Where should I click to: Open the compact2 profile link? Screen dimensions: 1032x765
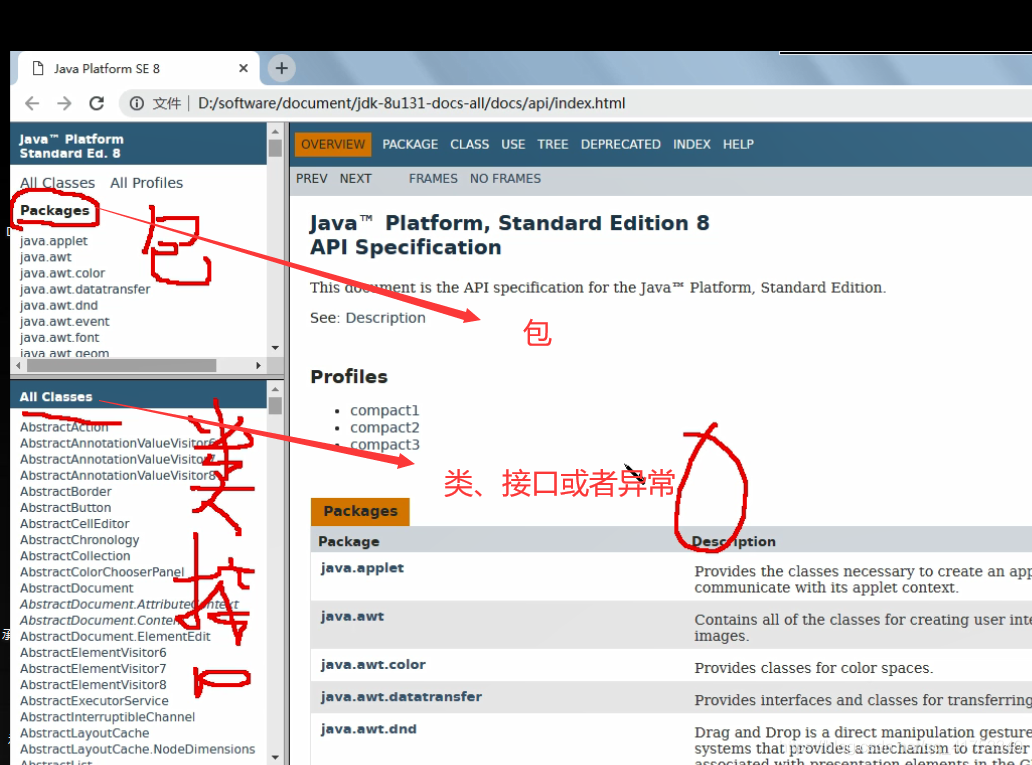pyautogui.click(x=384, y=427)
